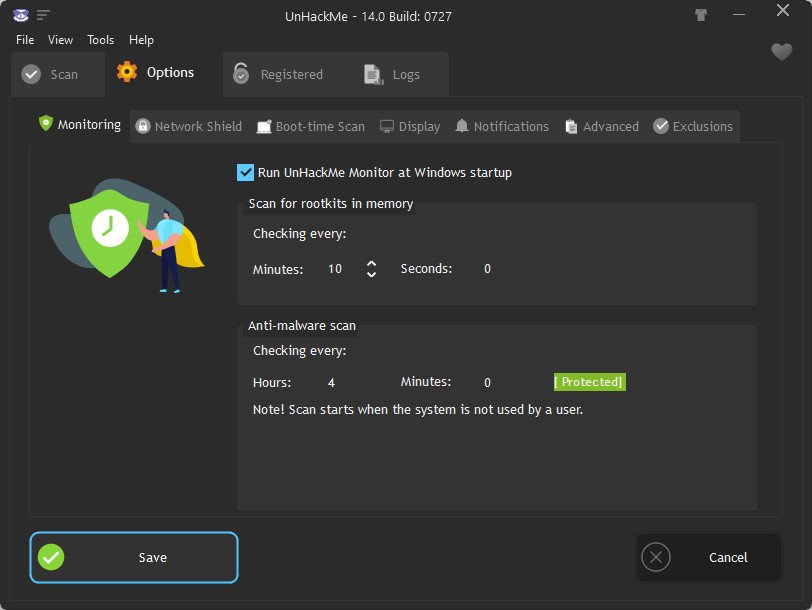Click the Save button

click(134, 558)
